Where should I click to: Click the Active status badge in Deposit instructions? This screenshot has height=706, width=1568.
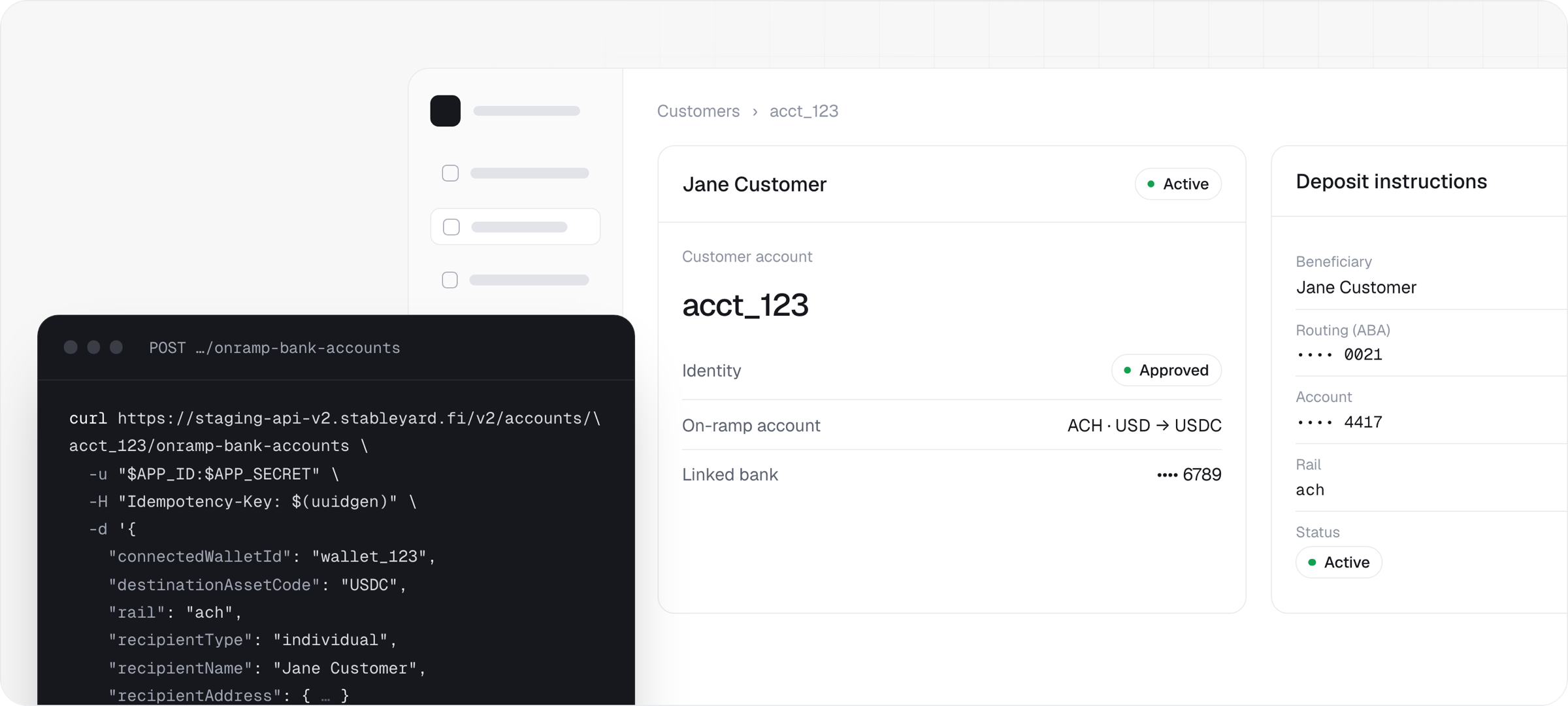1338,562
